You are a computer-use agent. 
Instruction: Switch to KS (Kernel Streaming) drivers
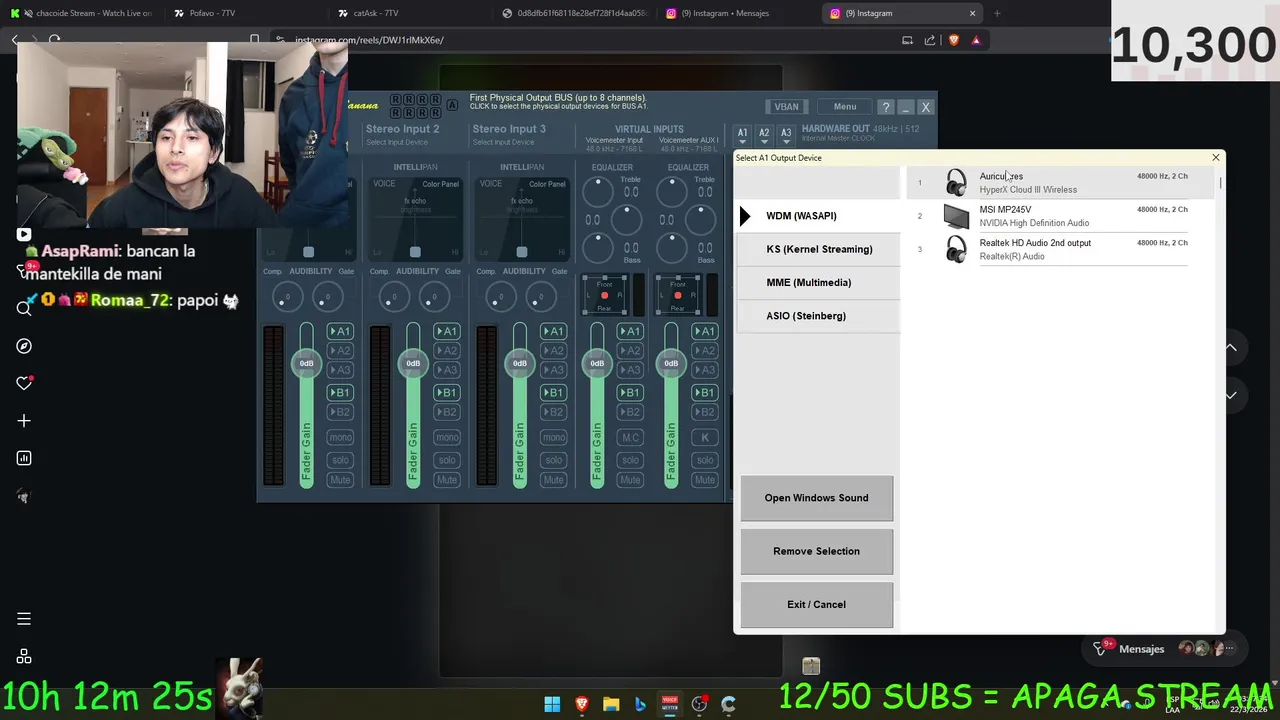[817, 249]
